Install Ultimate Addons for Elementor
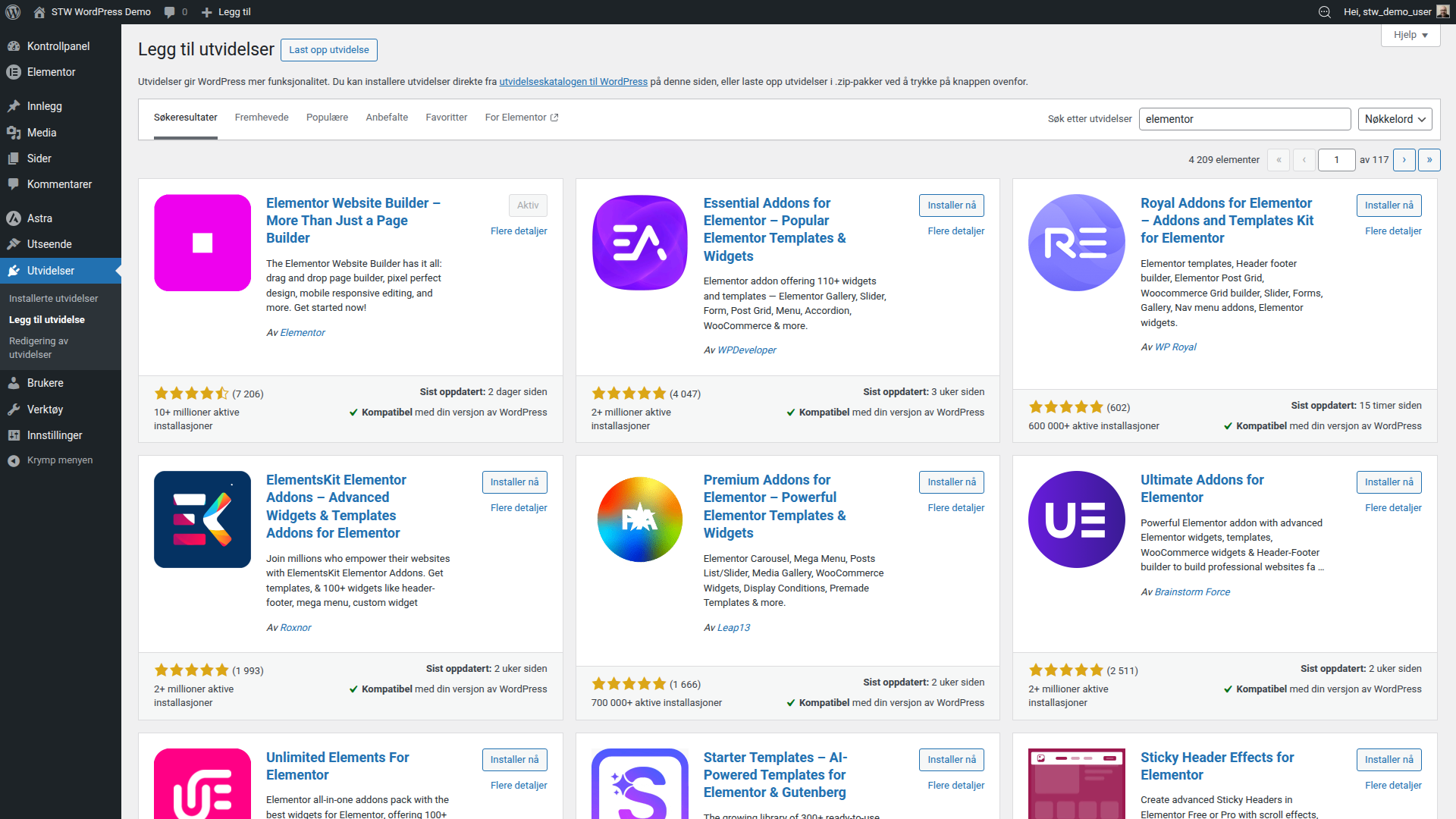This screenshot has height=819, width=1456. 1389,482
